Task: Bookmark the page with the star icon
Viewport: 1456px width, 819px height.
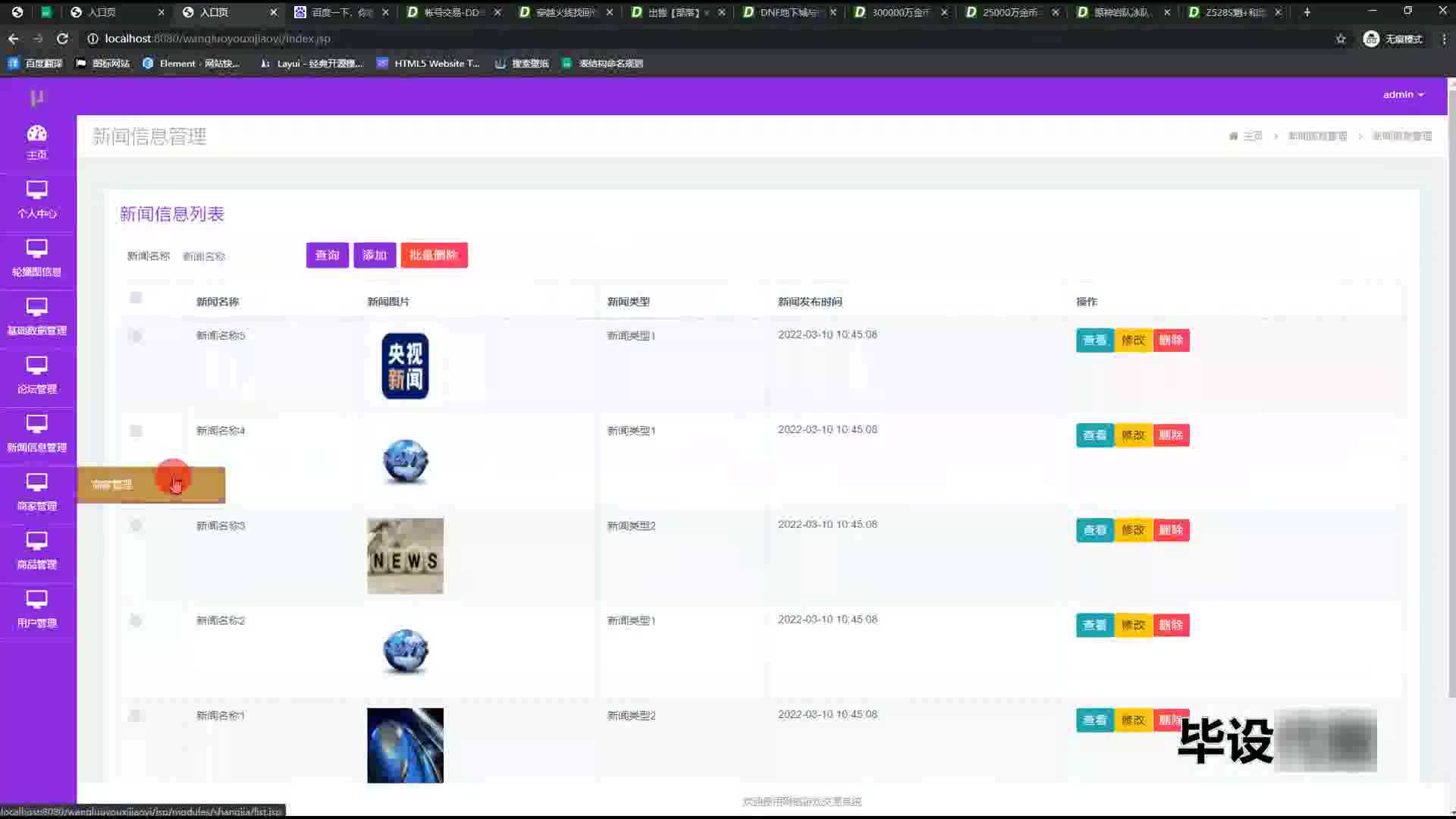Action: tap(1341, 39)
